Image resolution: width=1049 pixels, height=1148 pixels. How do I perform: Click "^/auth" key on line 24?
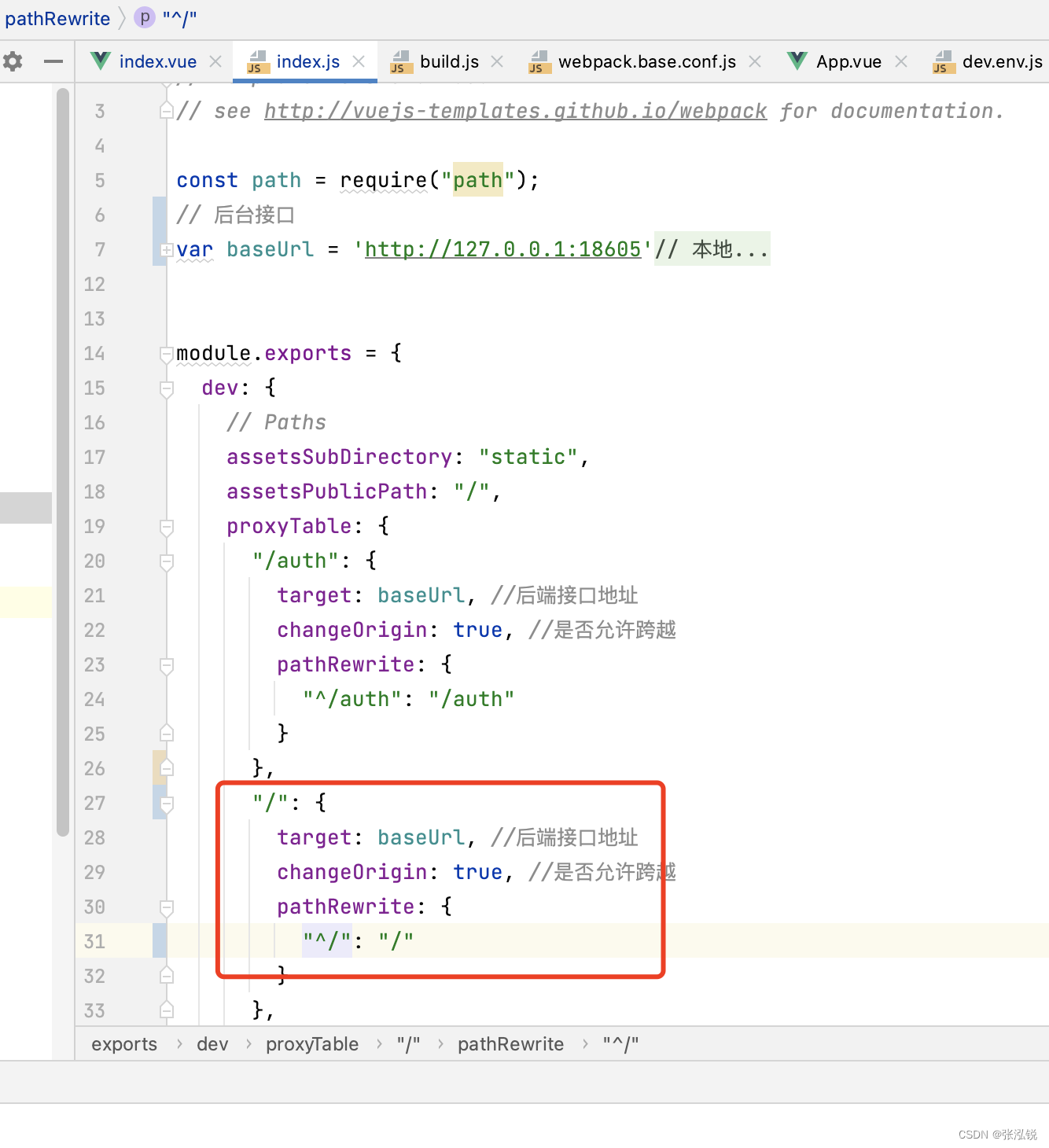pos(352,699)
